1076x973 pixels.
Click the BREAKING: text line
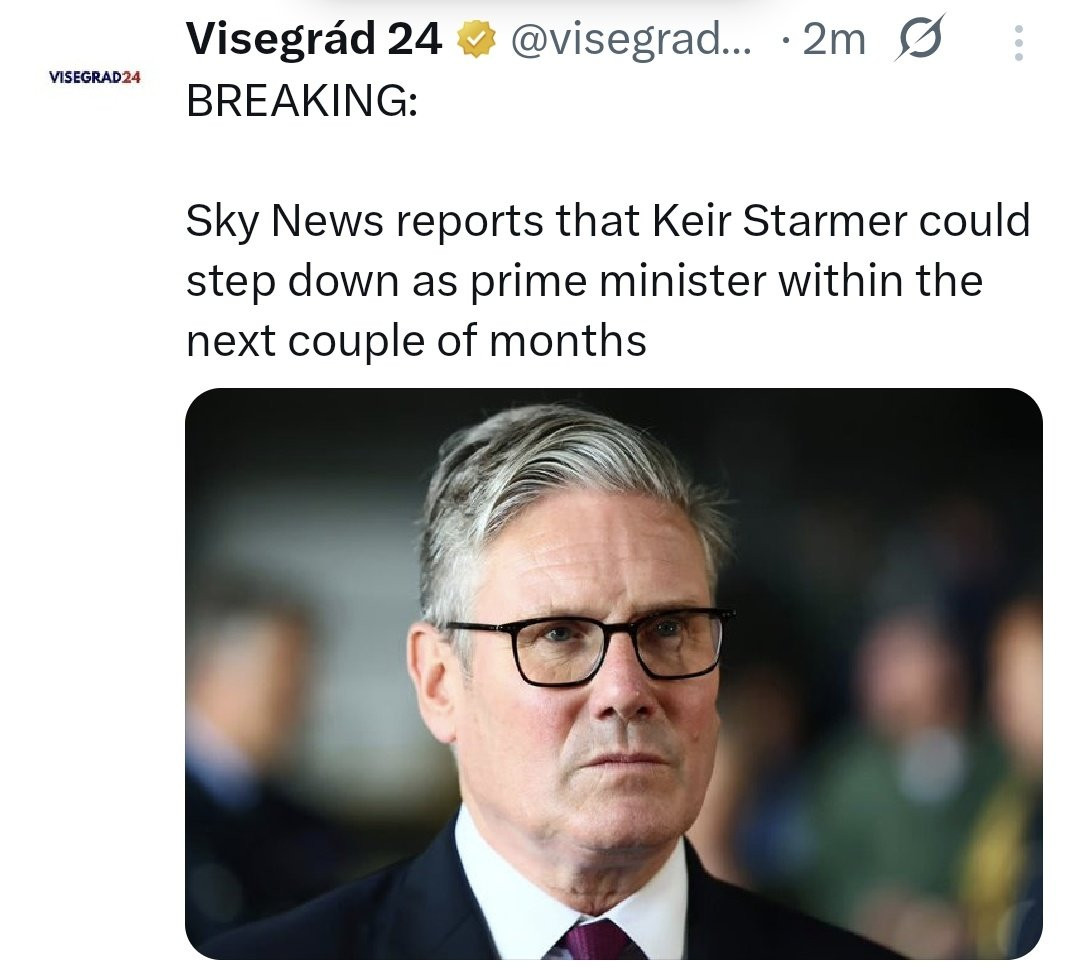[x=302, y=102]
